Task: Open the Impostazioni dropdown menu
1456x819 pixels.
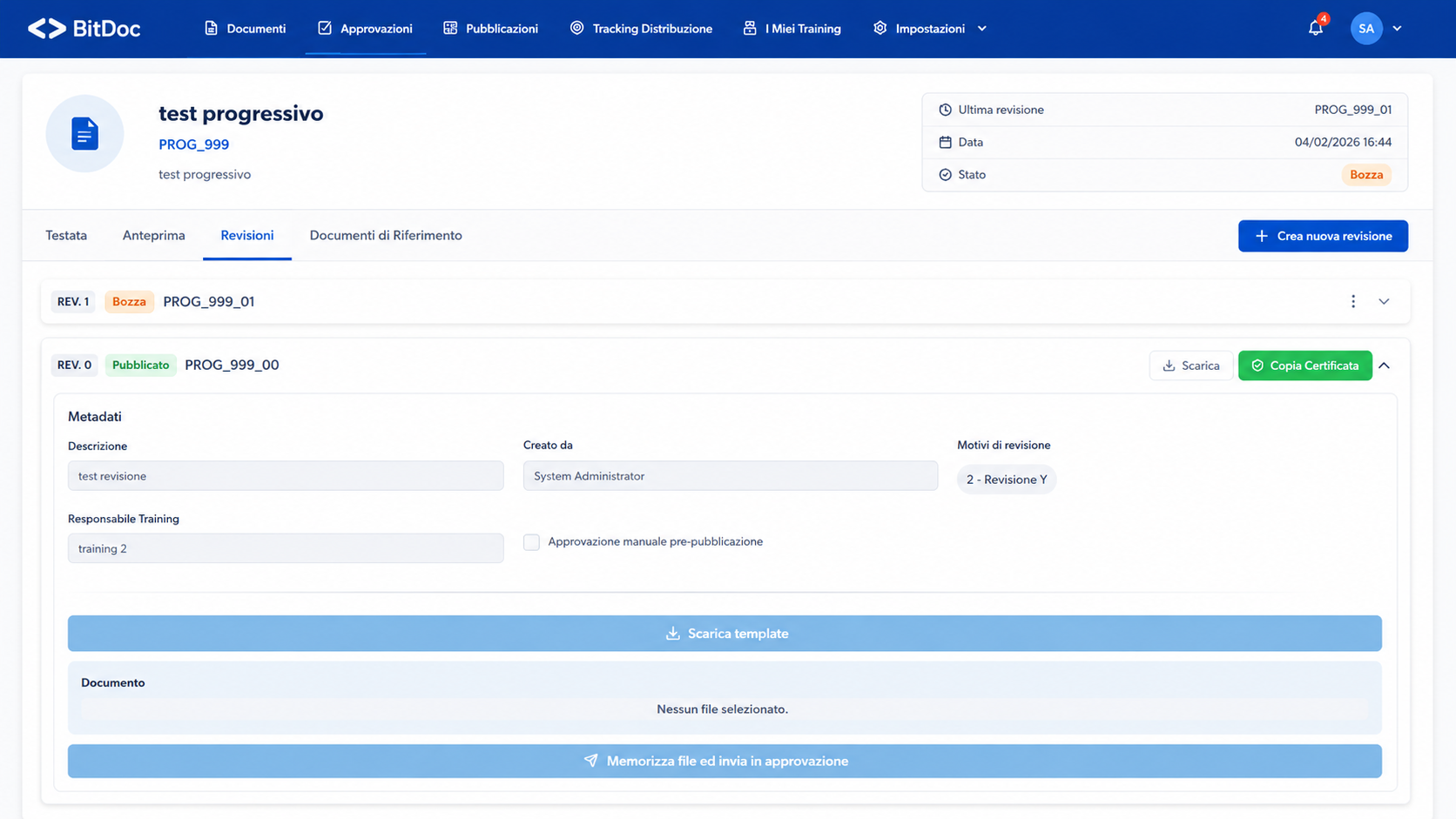Action: click(x=930, y=29)
